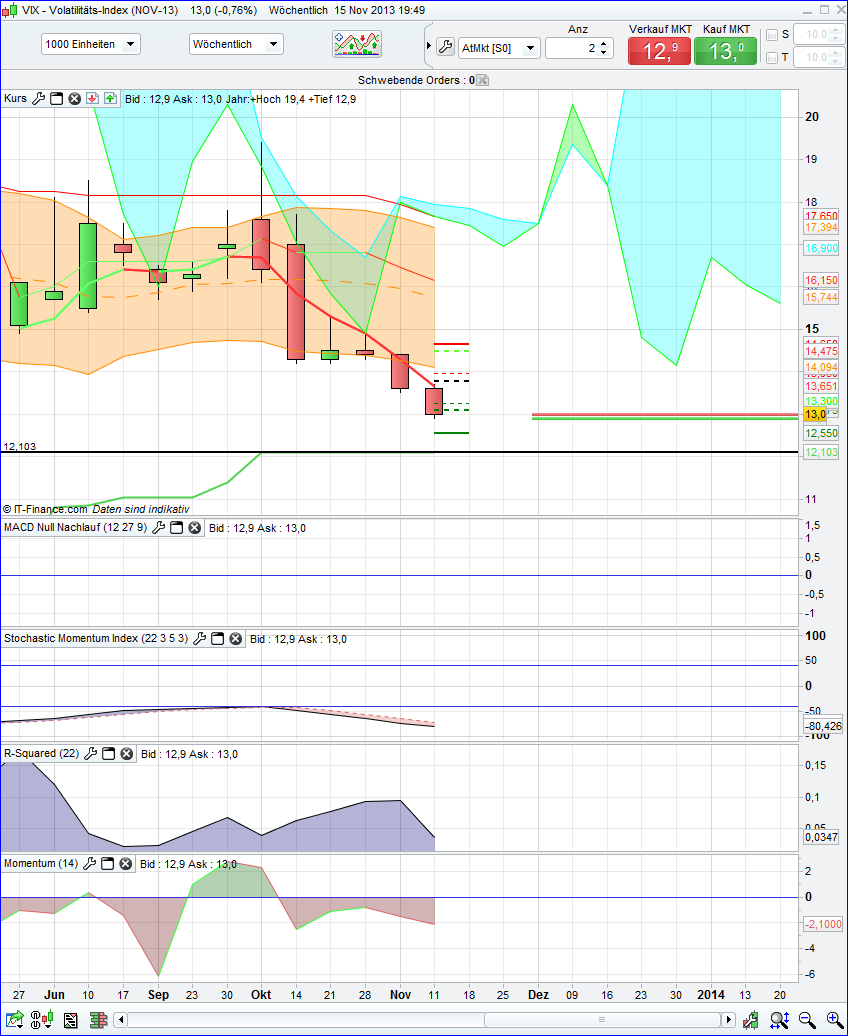This screenshot has width=848, height=1036.
Task: Enable the T target order checkbox
Action: coord(770,56)
